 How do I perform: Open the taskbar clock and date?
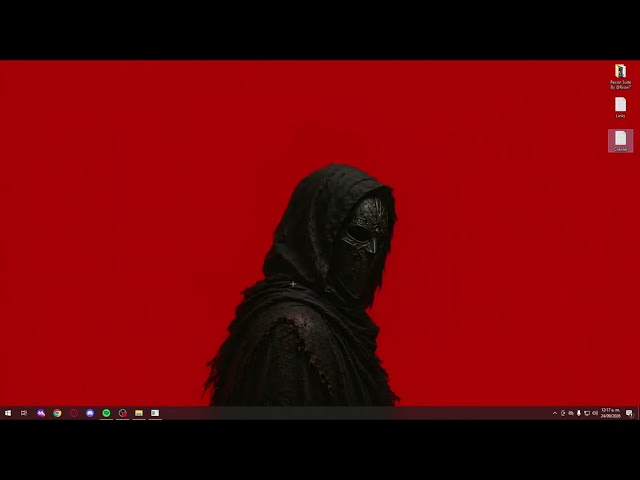click(611, 413)
